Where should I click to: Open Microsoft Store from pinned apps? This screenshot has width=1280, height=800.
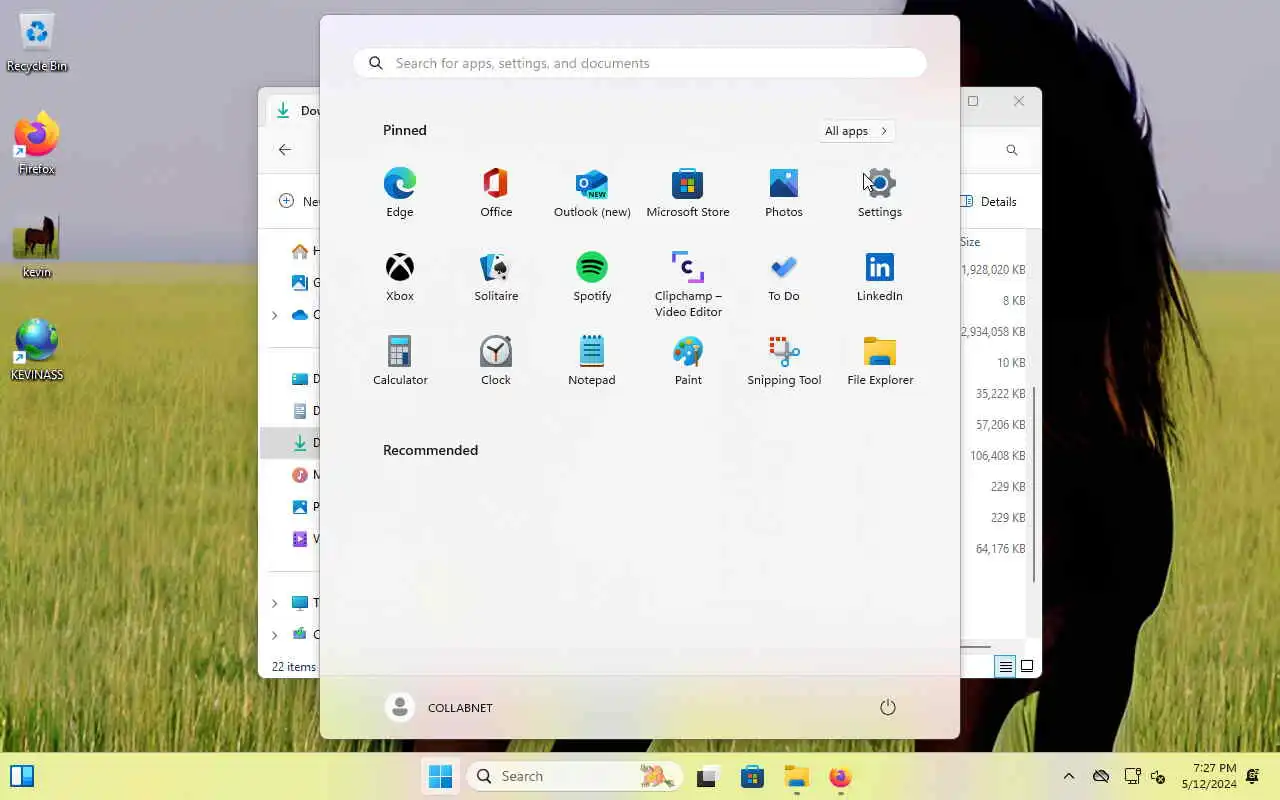pos(688,192)
